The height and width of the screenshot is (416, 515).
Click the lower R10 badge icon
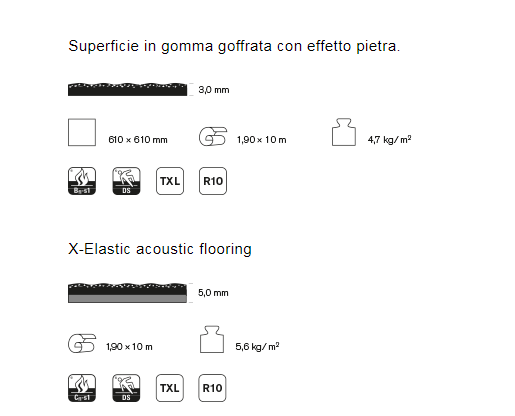(212, 388)
